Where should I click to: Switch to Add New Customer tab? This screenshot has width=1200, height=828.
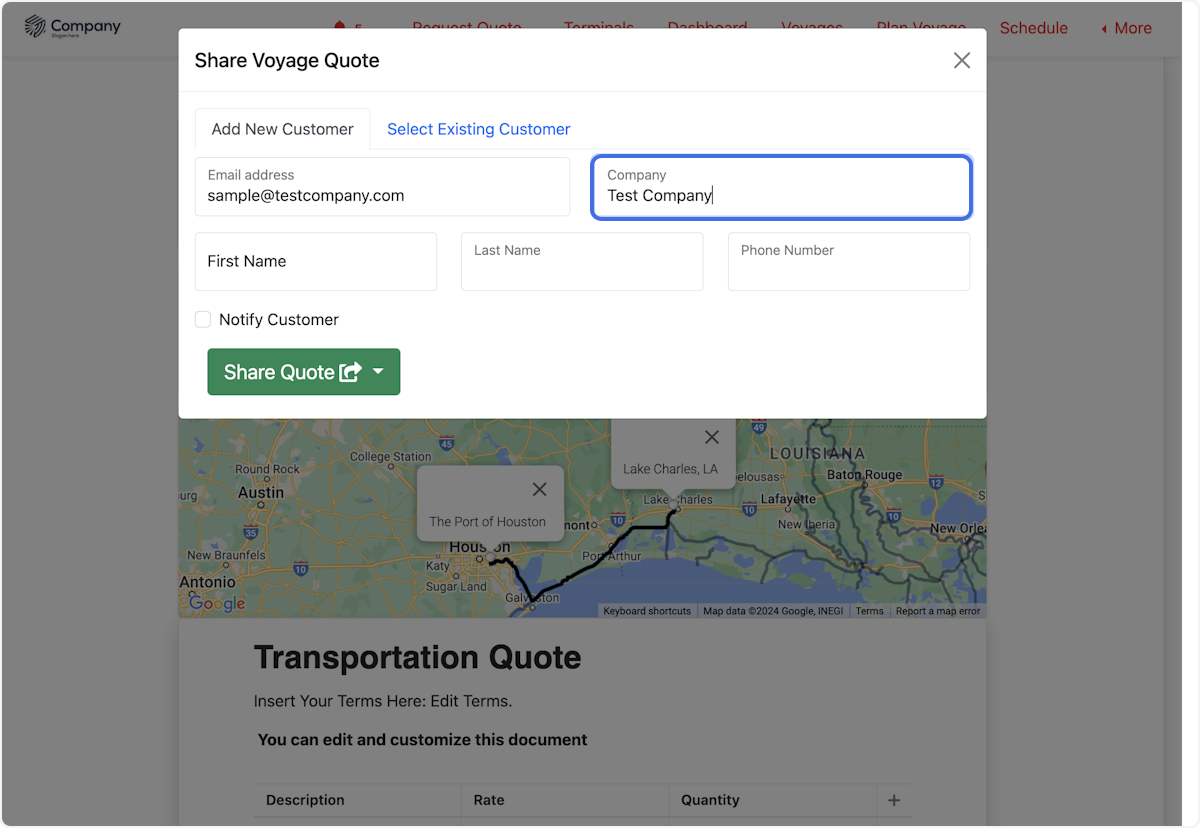coord(282,129)
